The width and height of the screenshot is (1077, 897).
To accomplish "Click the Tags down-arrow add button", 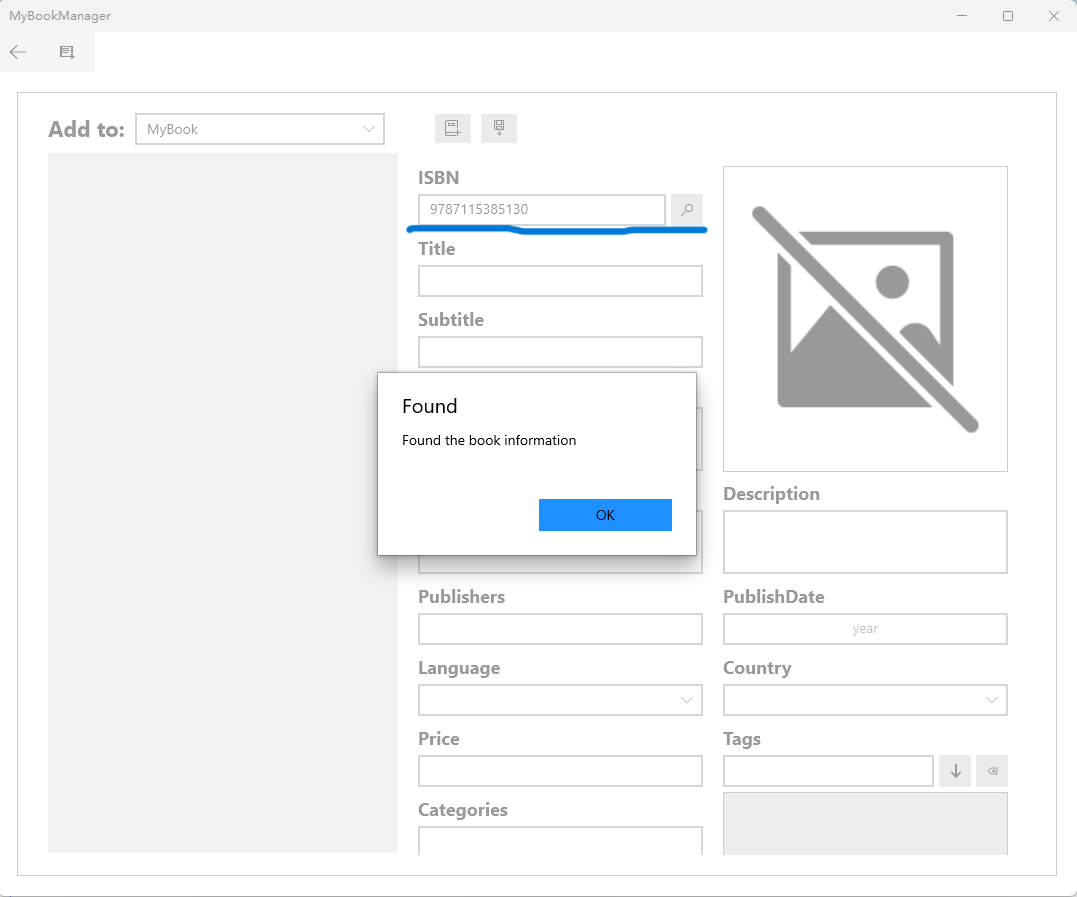I will 955,771.
